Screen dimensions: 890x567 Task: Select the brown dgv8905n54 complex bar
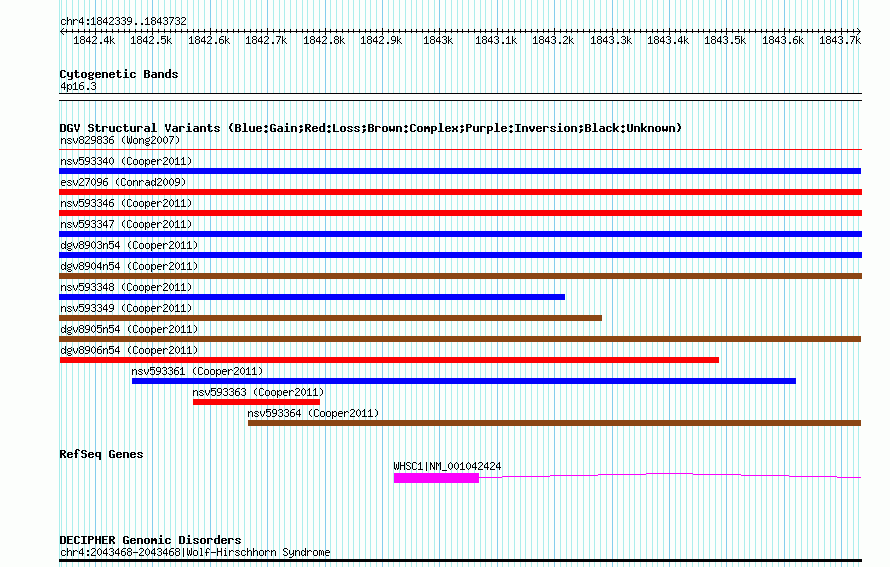click(460, 339)
